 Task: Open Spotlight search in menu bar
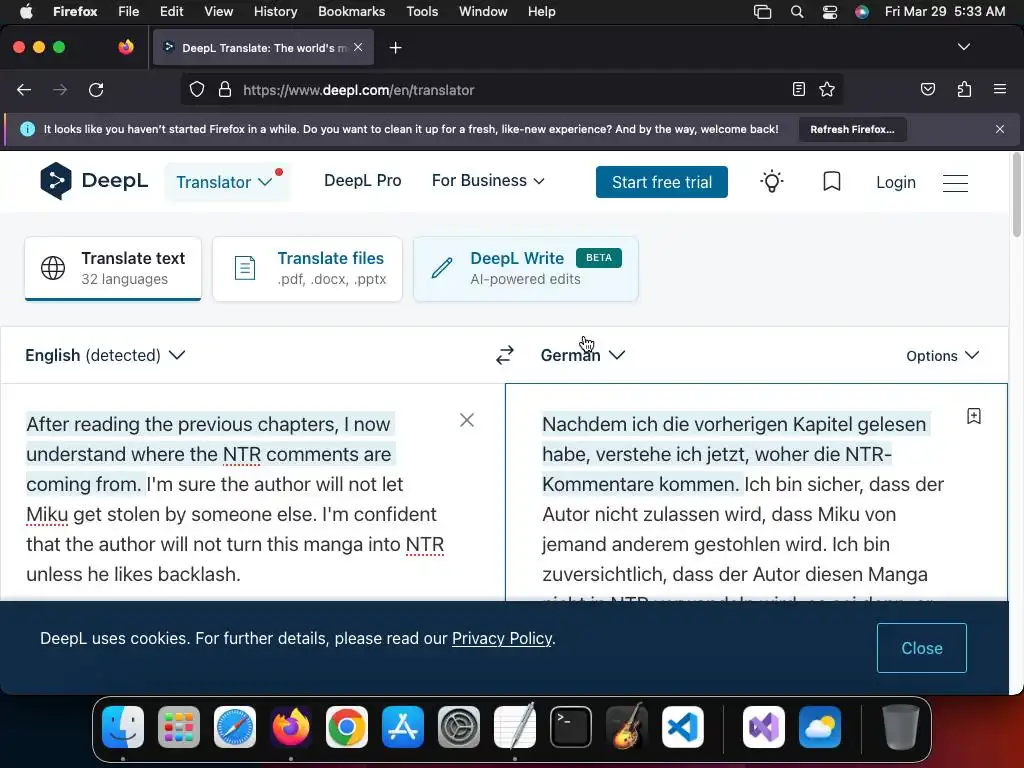tap(797, 12)
